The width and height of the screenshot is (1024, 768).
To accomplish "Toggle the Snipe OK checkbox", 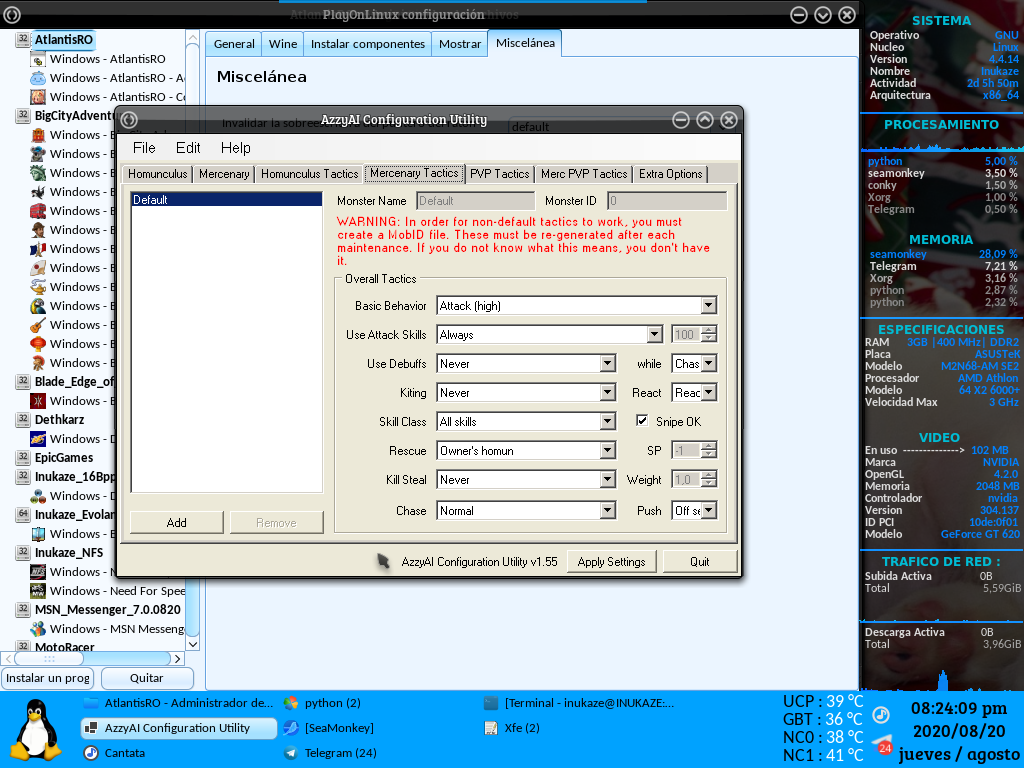I will point(642,421).
